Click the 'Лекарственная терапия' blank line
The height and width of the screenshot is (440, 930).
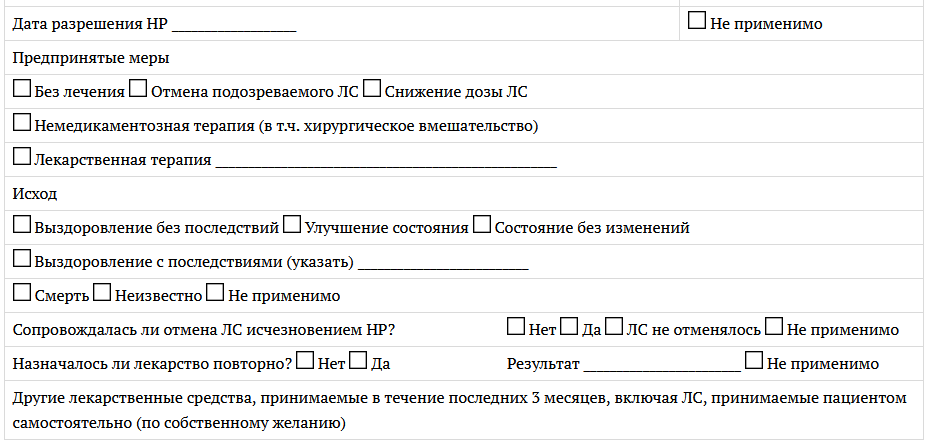[x=386, y=164]
